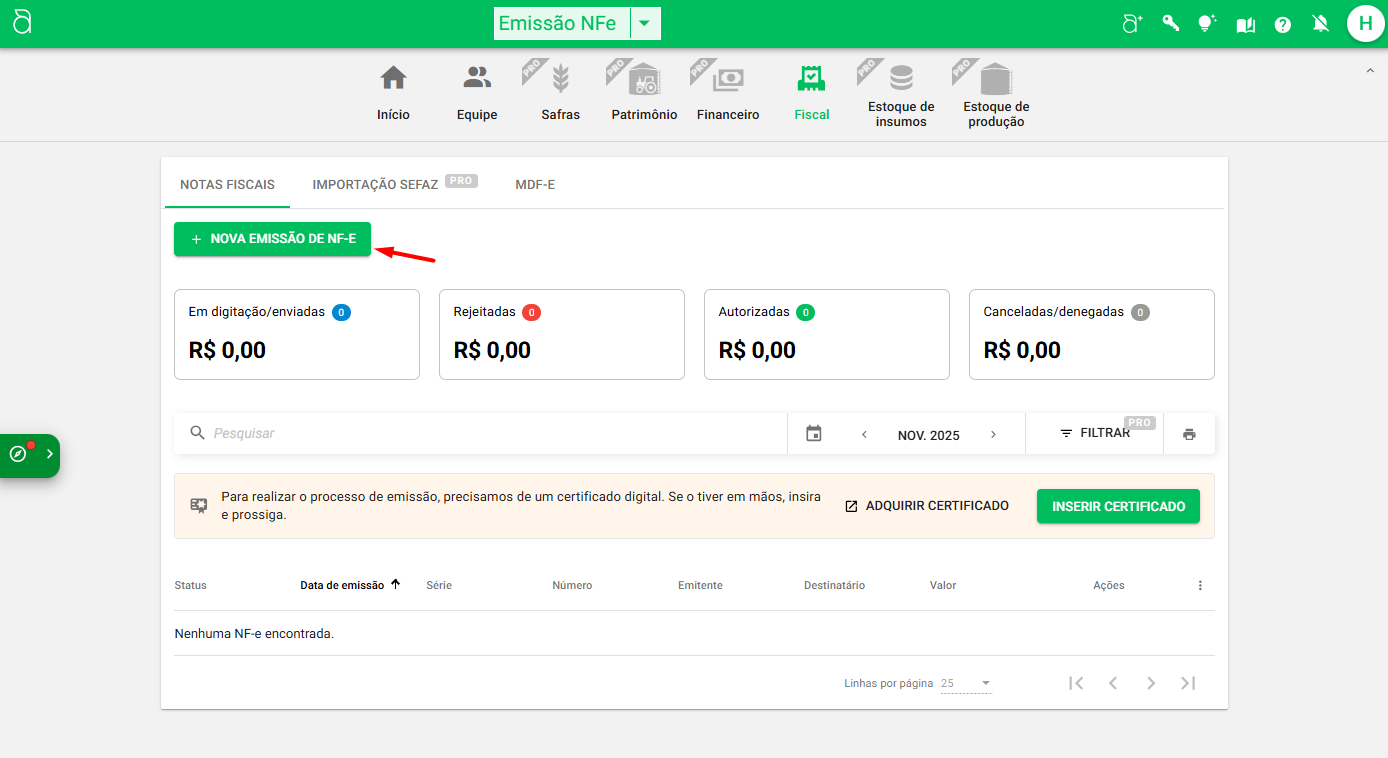Open Estoque de insumos module

901,95
